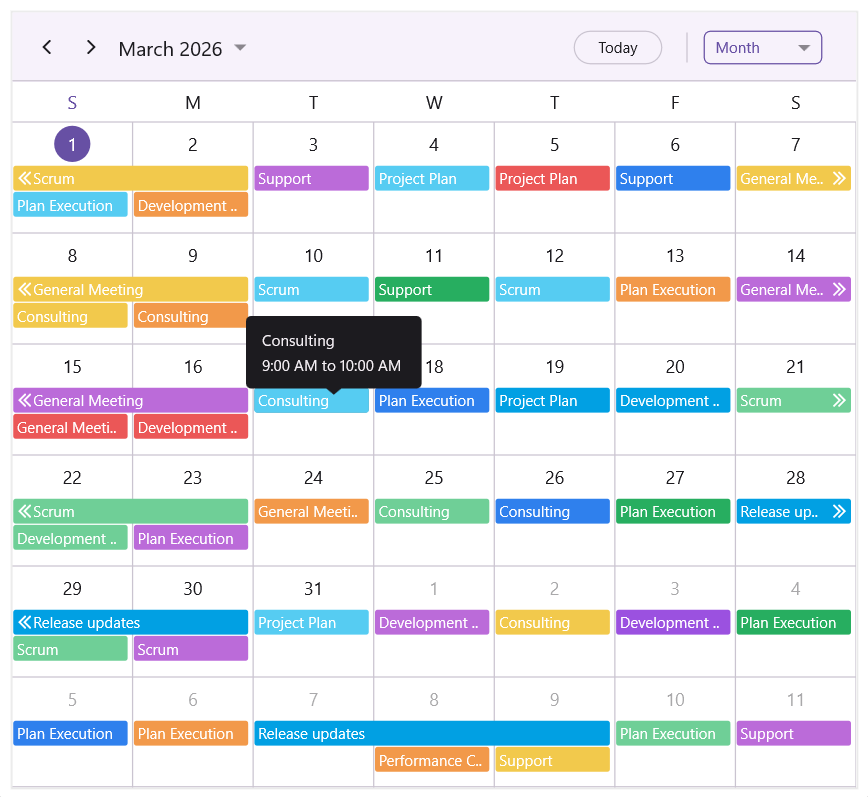Click the Performance event on April 8
Image resolution: width=868 pixels, height=797 pixels.
(432, 760)
